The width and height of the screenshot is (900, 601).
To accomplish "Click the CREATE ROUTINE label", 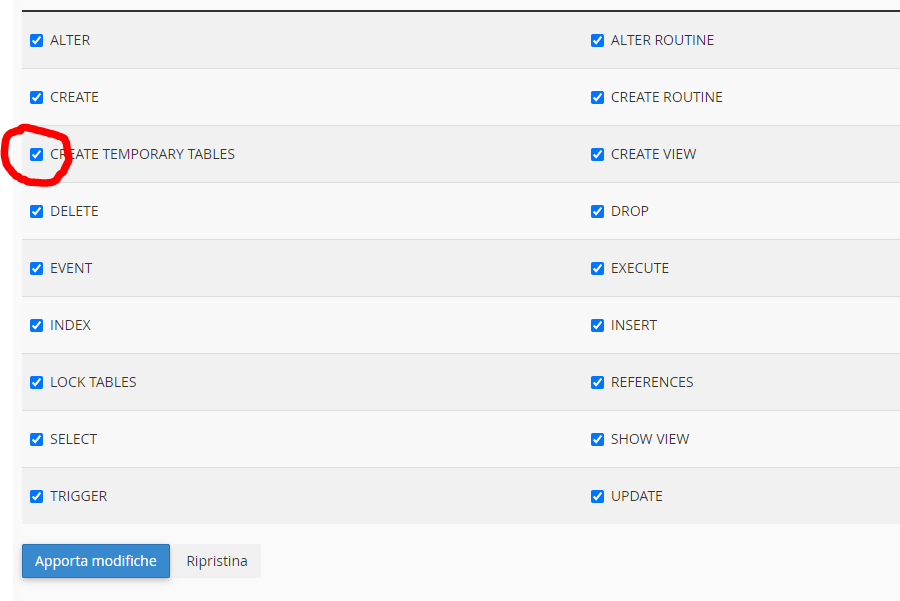I will pyautogui.click(x=667, y=97).
